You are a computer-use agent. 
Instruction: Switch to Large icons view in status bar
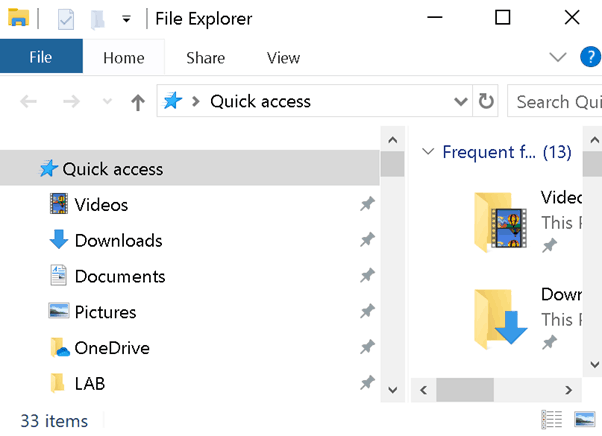click(x=585, y=419)
